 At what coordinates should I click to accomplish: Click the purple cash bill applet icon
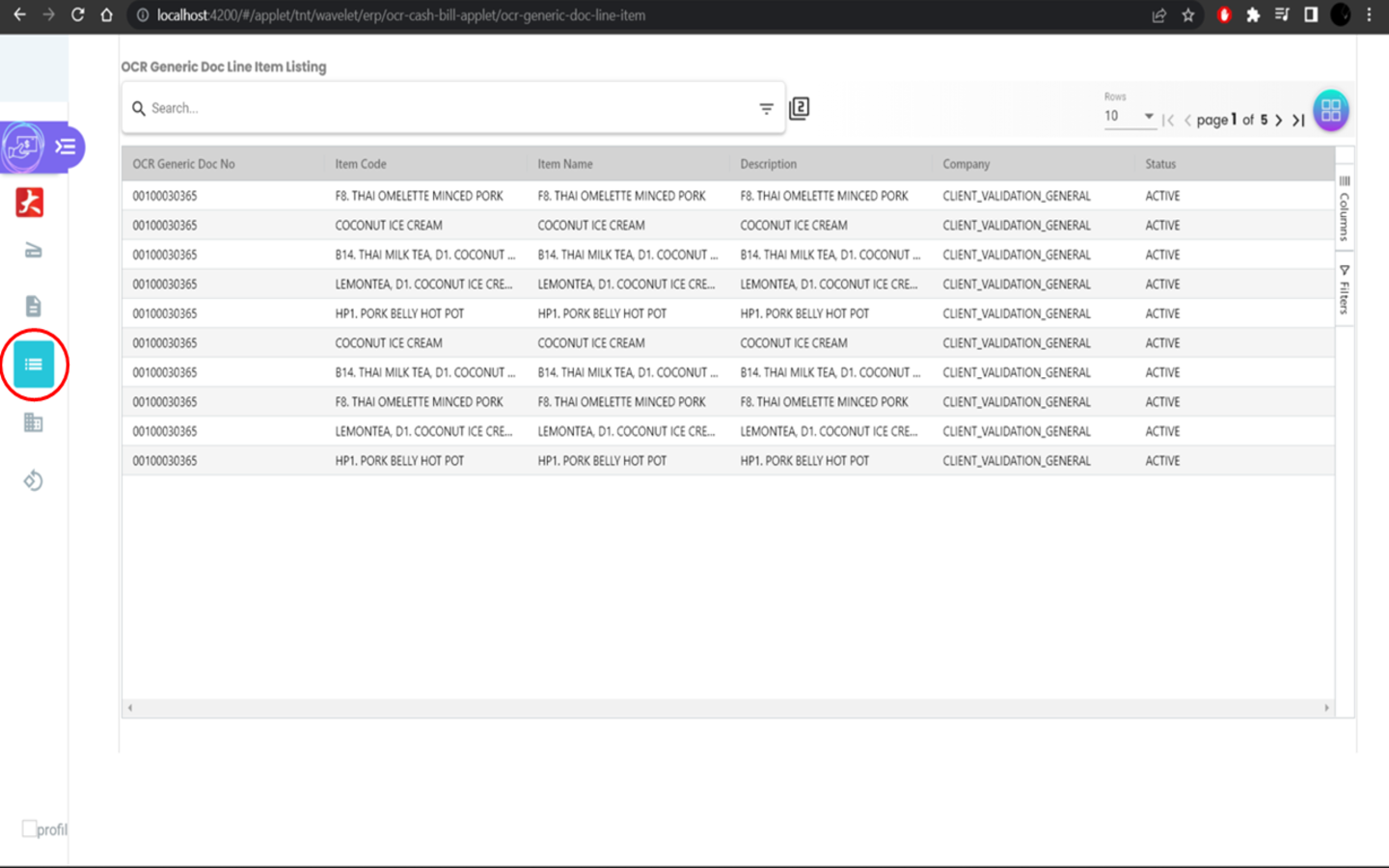tap(23, 148)
